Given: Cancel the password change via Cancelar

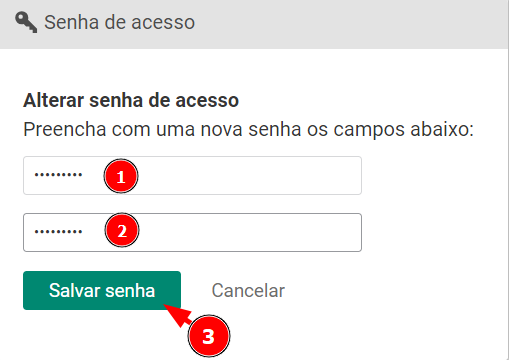Looking at the screenshot, I should click(248, 290).
